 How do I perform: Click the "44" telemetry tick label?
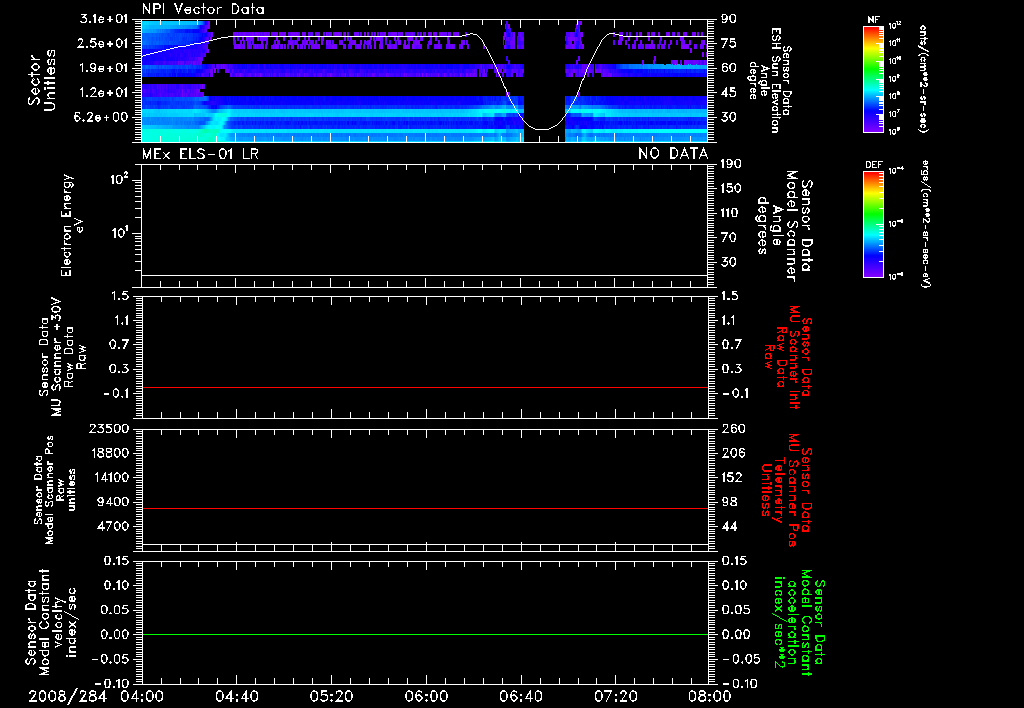pos(729,526)
